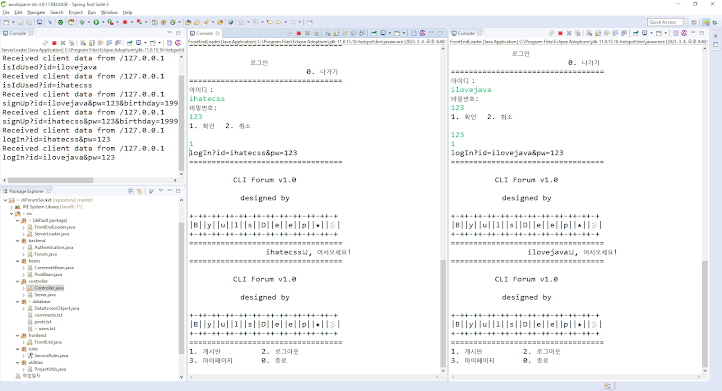Screen dimensions: 722x391
Task: Open New Console View dropdown in ServerLoader console
Action: tap(159, 43)
